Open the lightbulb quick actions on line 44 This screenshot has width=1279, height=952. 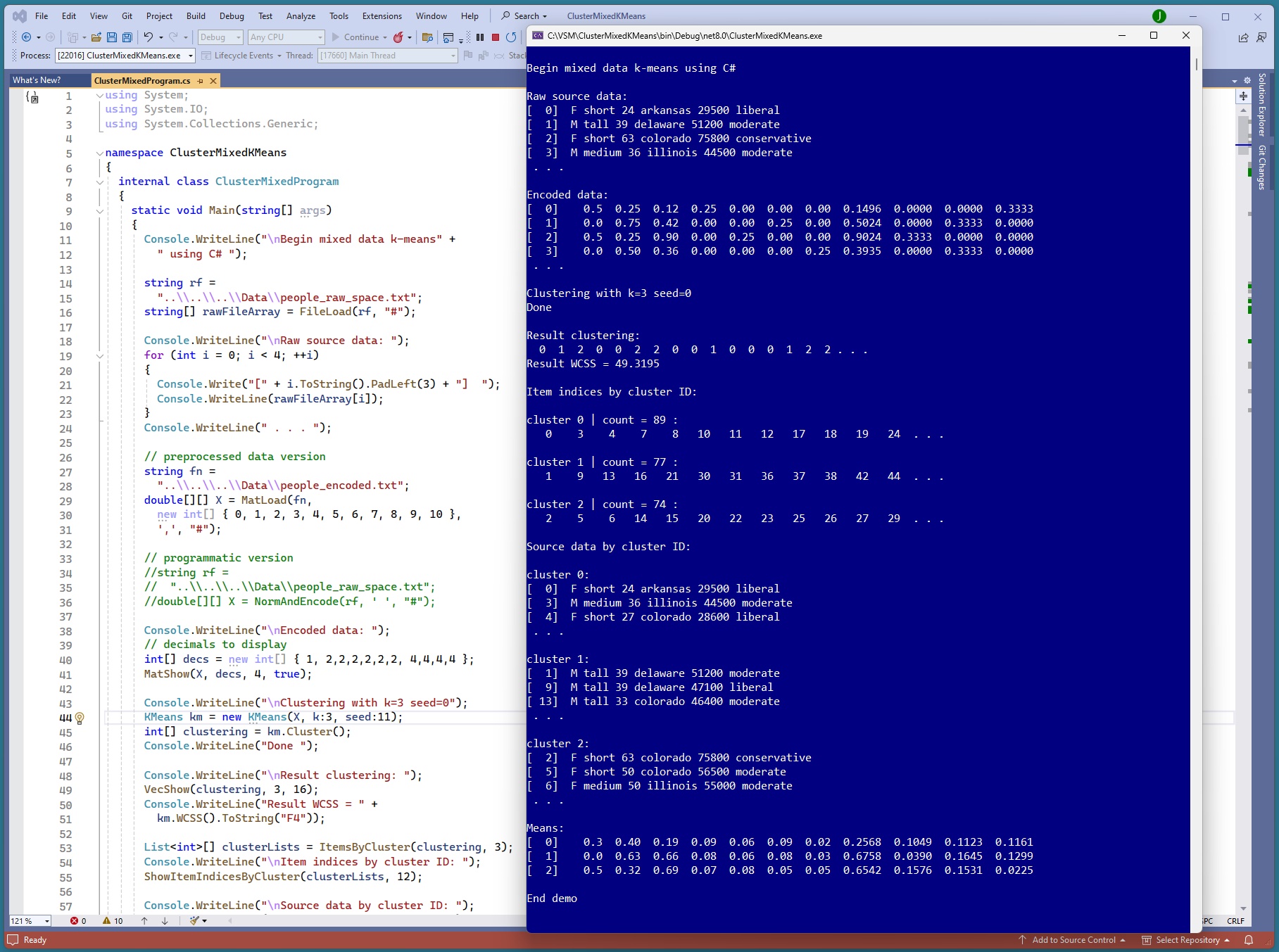[80, 718]
